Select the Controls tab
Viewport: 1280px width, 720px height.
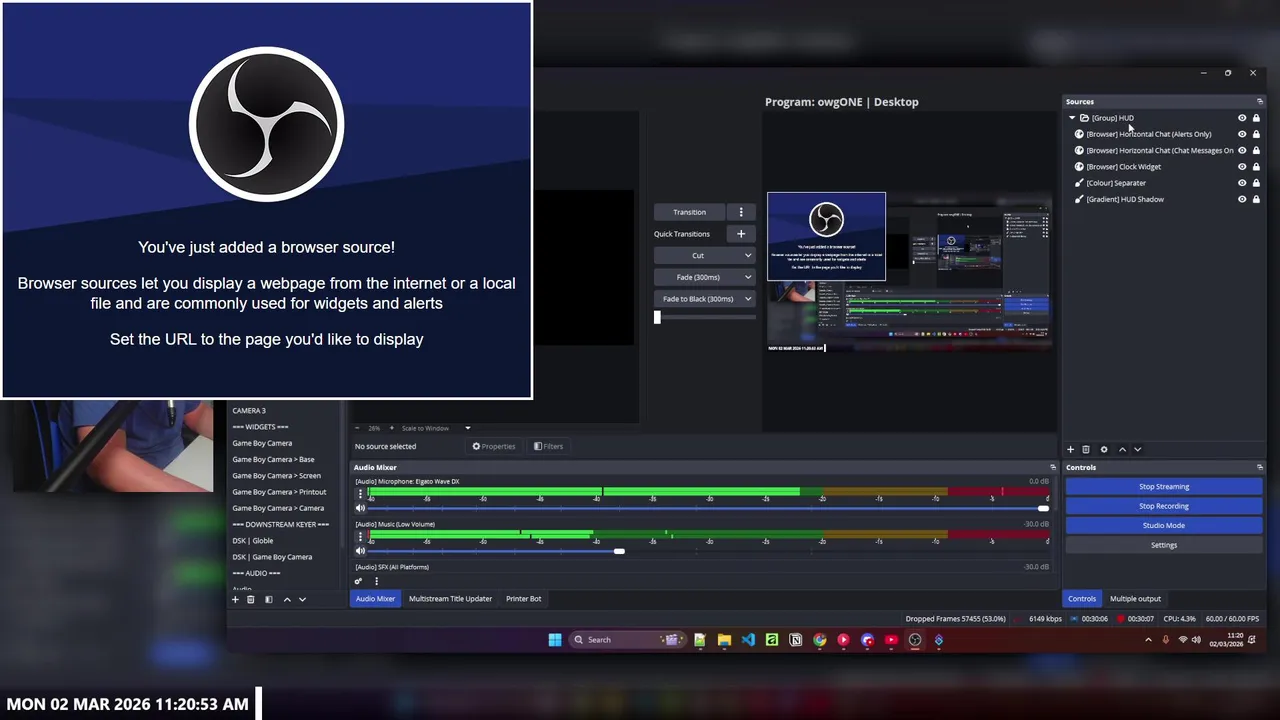[1082, 599]
